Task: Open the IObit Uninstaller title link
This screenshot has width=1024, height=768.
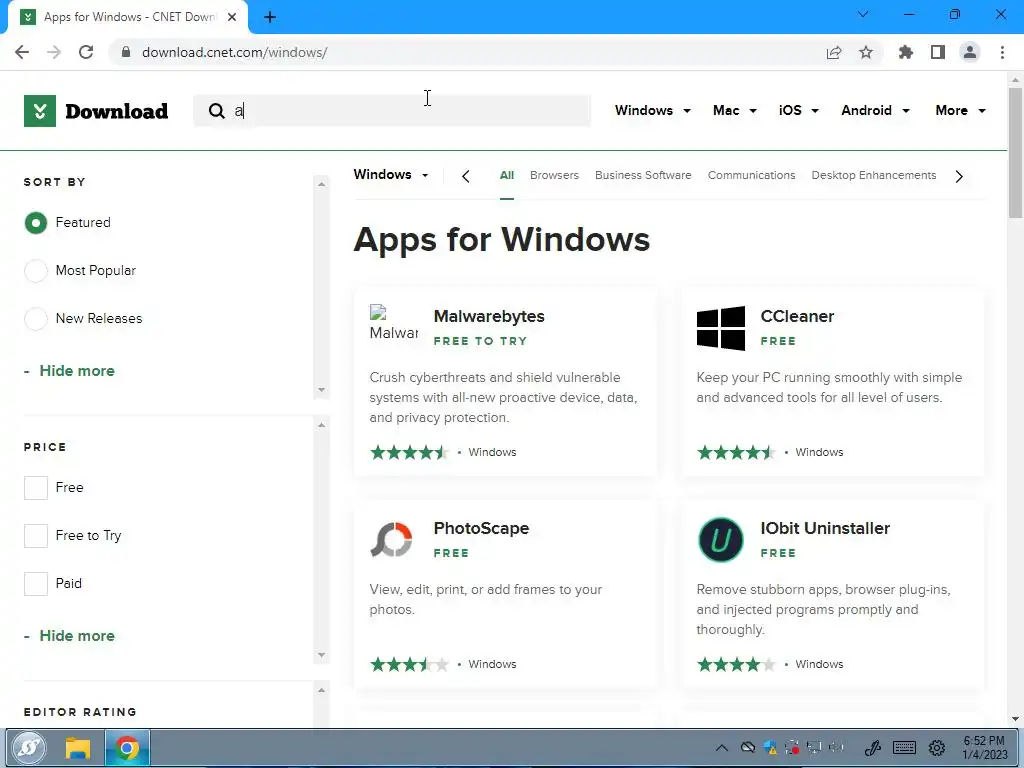Action: point(825,528)
